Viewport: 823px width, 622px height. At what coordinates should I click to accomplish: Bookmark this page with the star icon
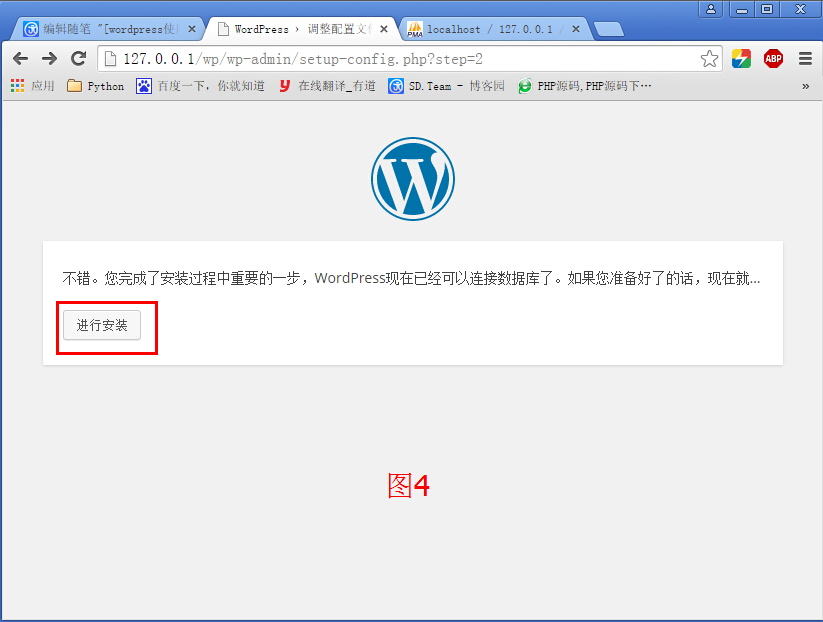click(x=709, y=59)
